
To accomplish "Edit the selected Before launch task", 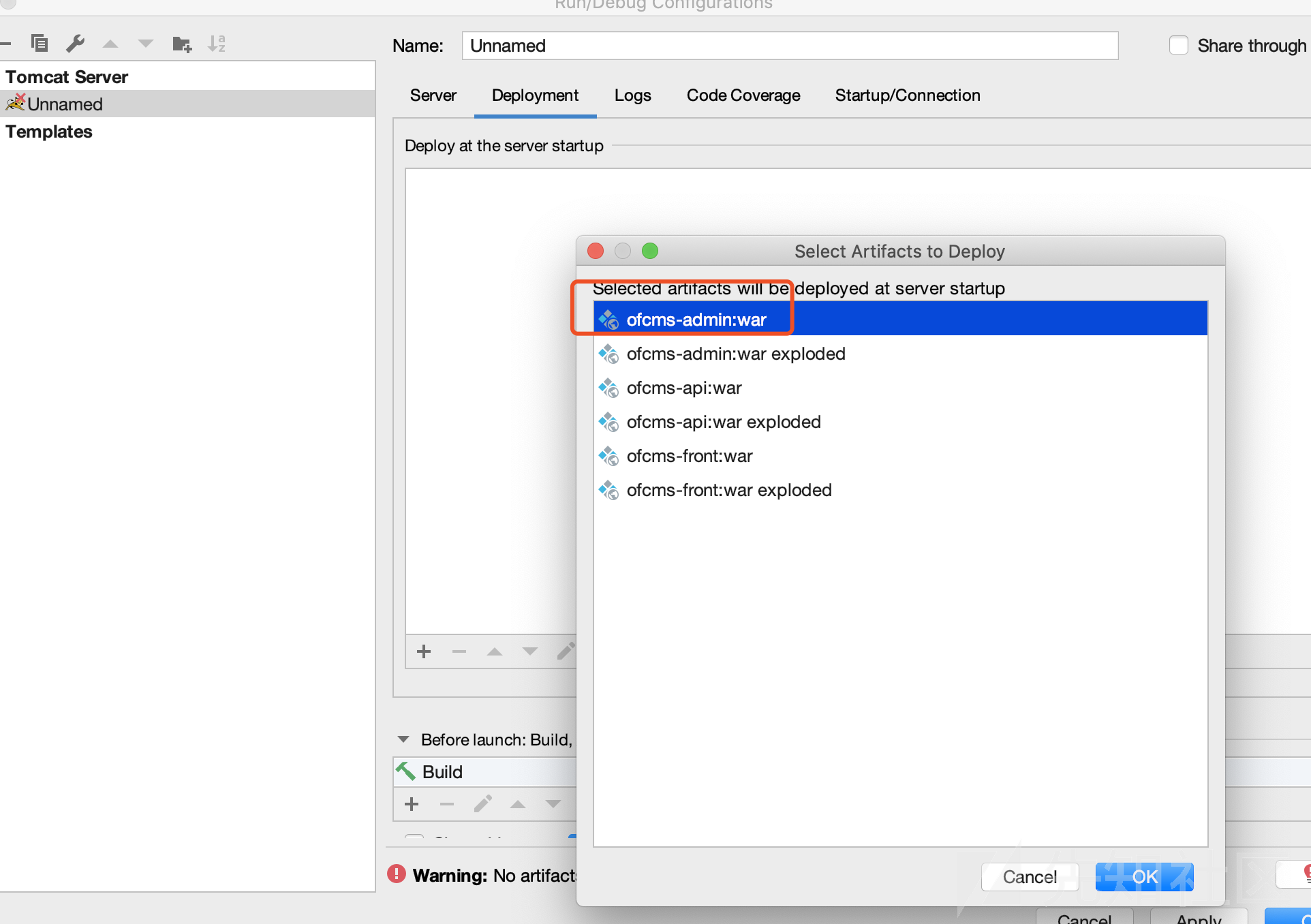I will (482, 804).
